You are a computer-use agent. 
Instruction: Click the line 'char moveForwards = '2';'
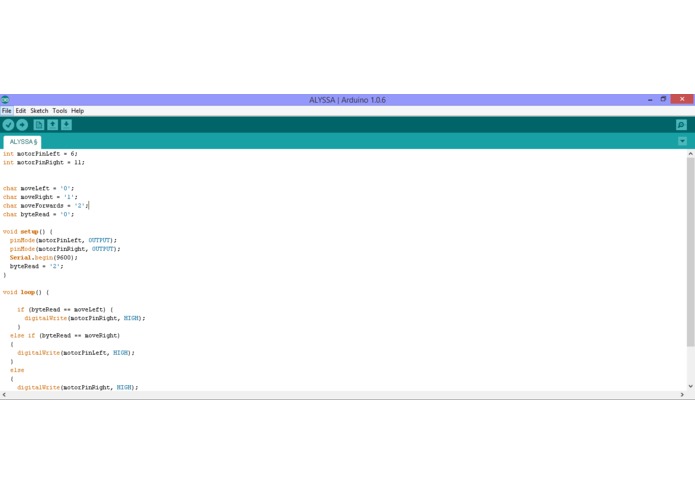(45, 206)
